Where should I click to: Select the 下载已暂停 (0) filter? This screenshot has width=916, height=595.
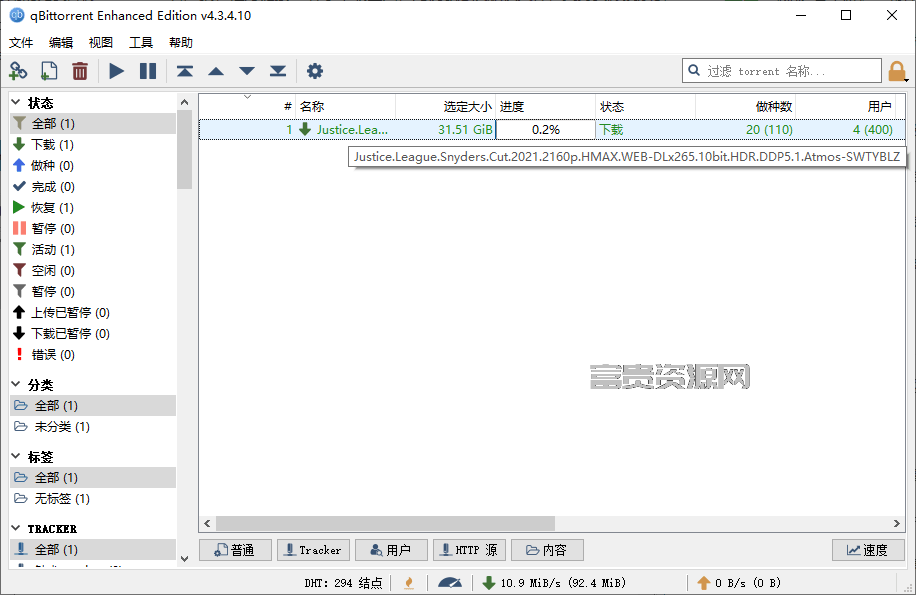(93, 334)
